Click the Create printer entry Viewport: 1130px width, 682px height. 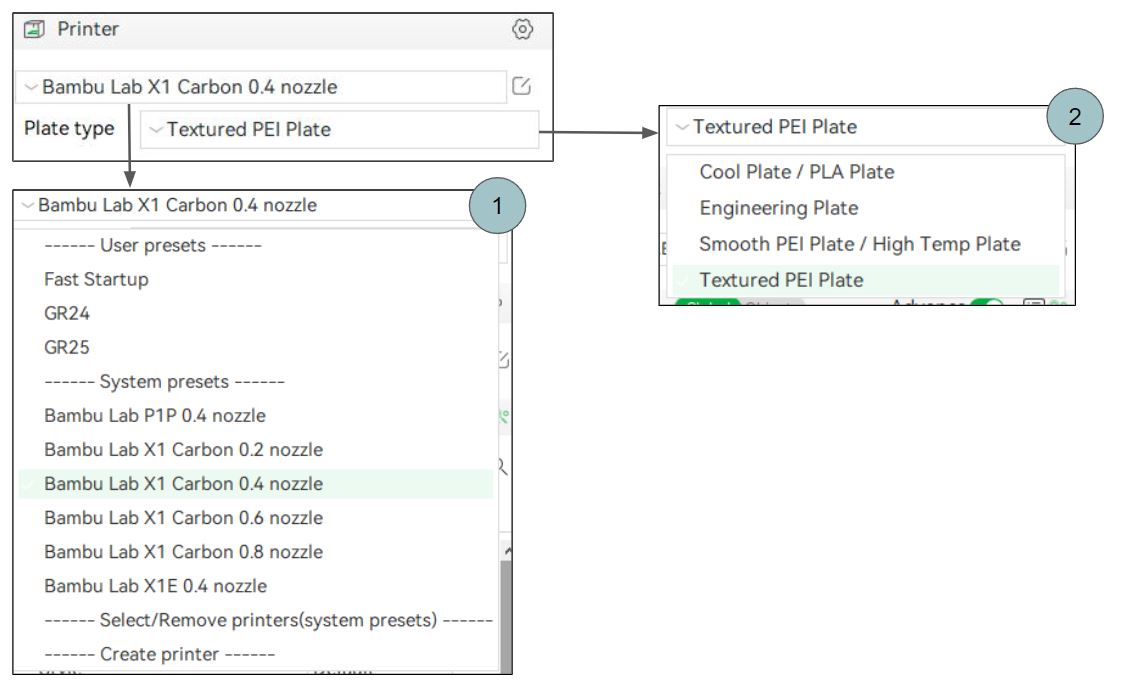tap(159, 654)
